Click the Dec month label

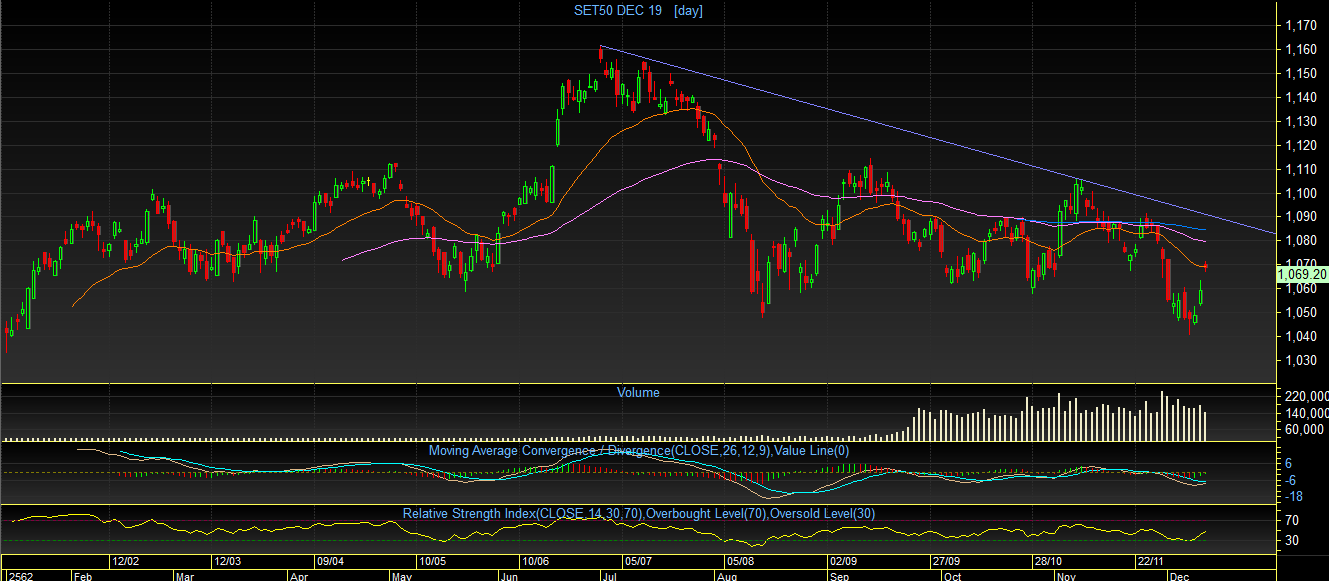[x=1181, y=576]
